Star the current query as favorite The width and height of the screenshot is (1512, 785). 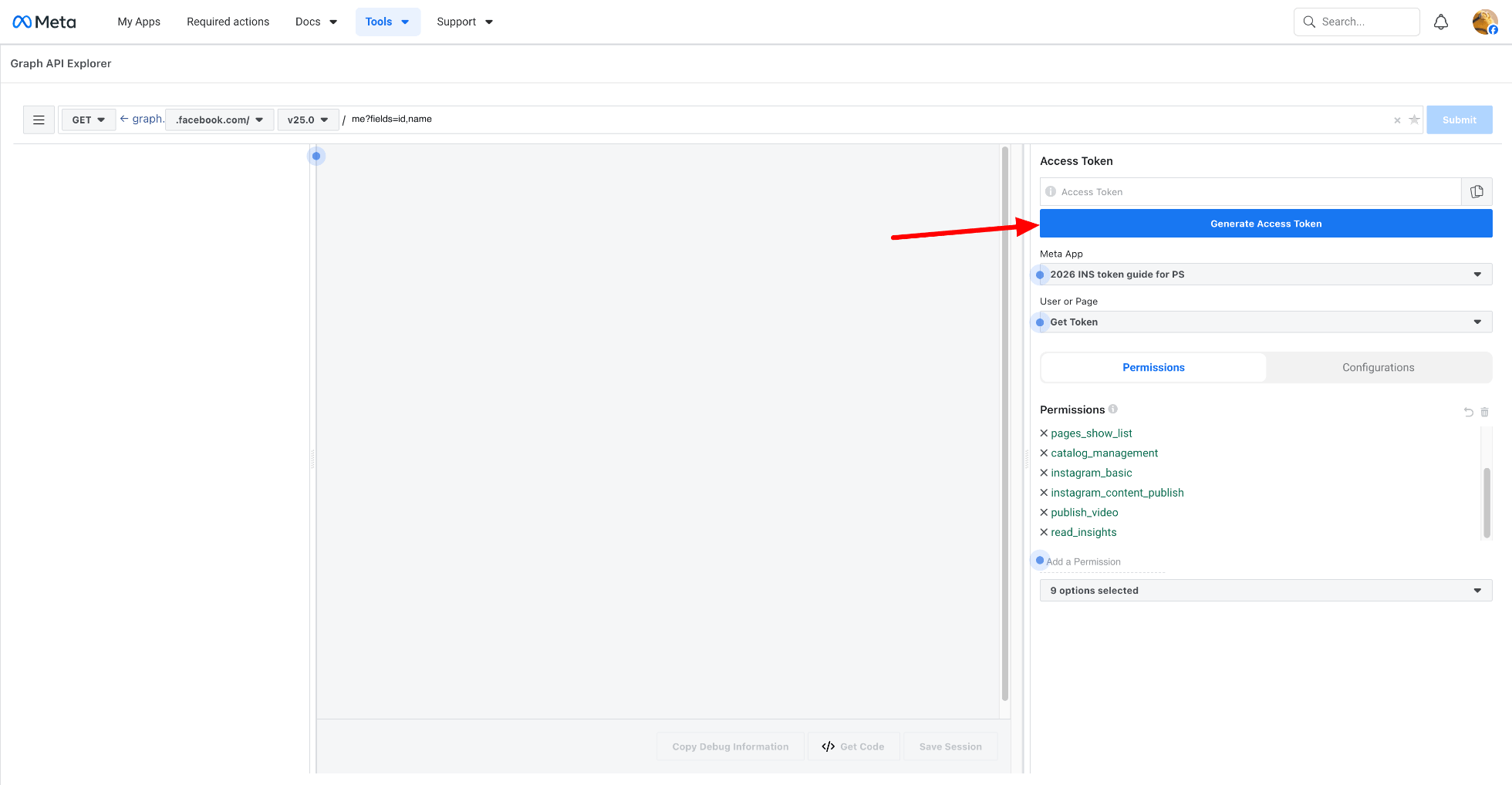tap(1414, 120)
